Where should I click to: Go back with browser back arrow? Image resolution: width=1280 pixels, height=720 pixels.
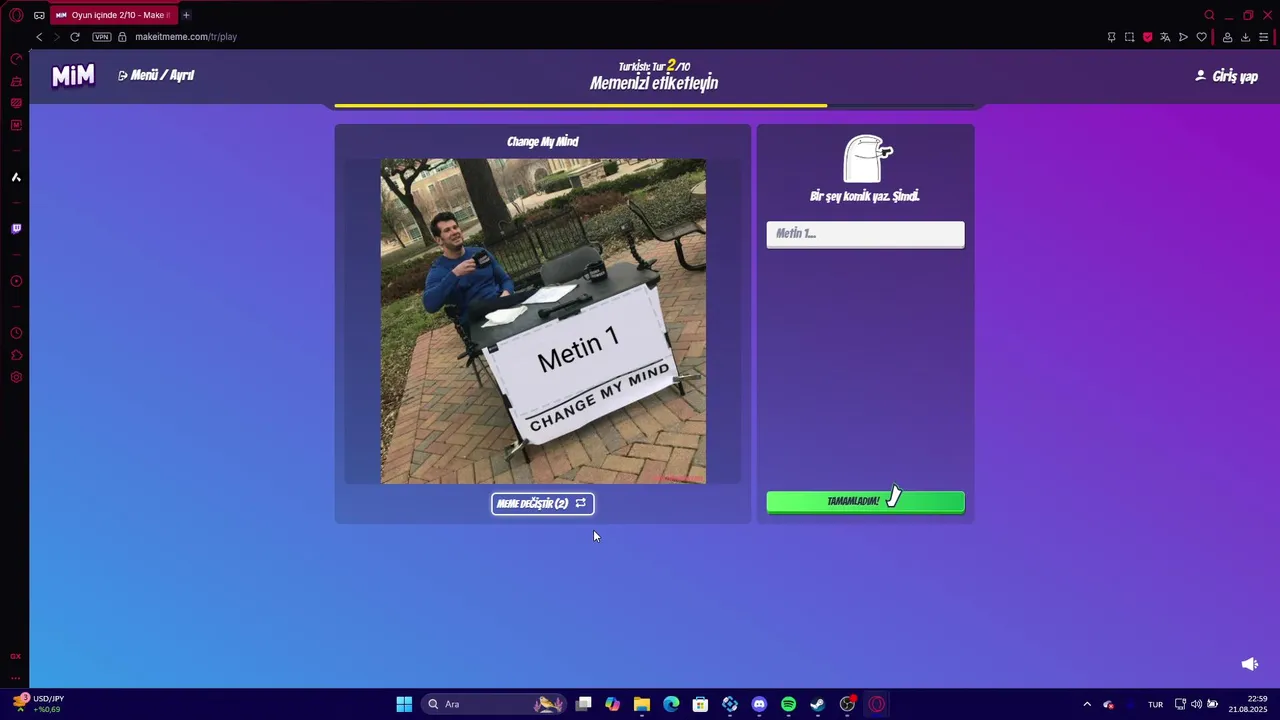(39, 37)
